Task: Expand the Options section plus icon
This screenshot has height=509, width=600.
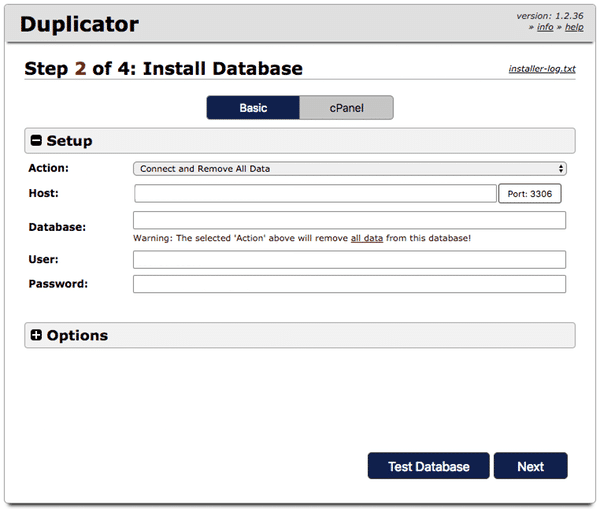Action: (x=36, y=335)
